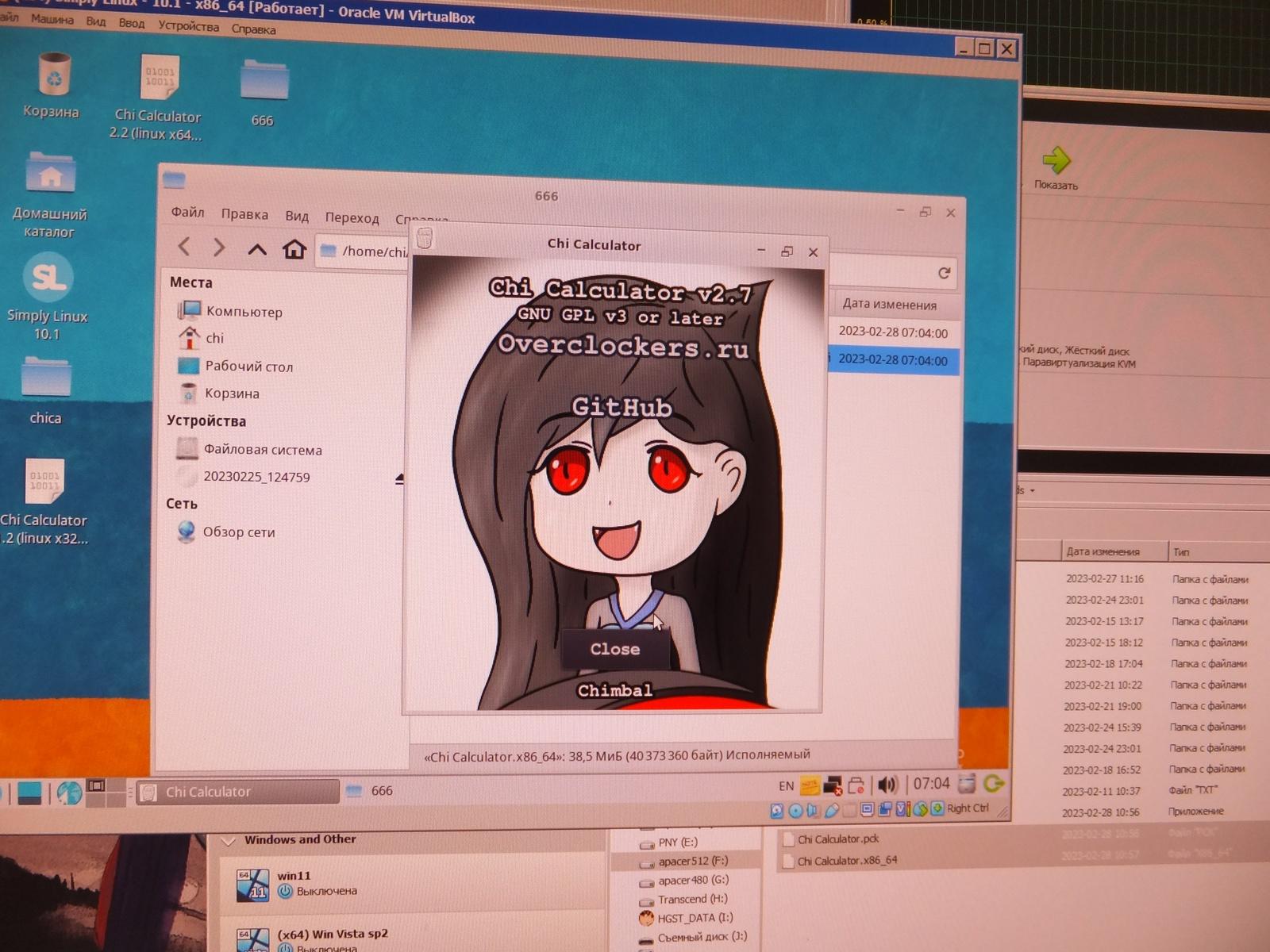Open the Домашний каталог home folder desktop icon
1270x952 pixels.
click(50, 172)
